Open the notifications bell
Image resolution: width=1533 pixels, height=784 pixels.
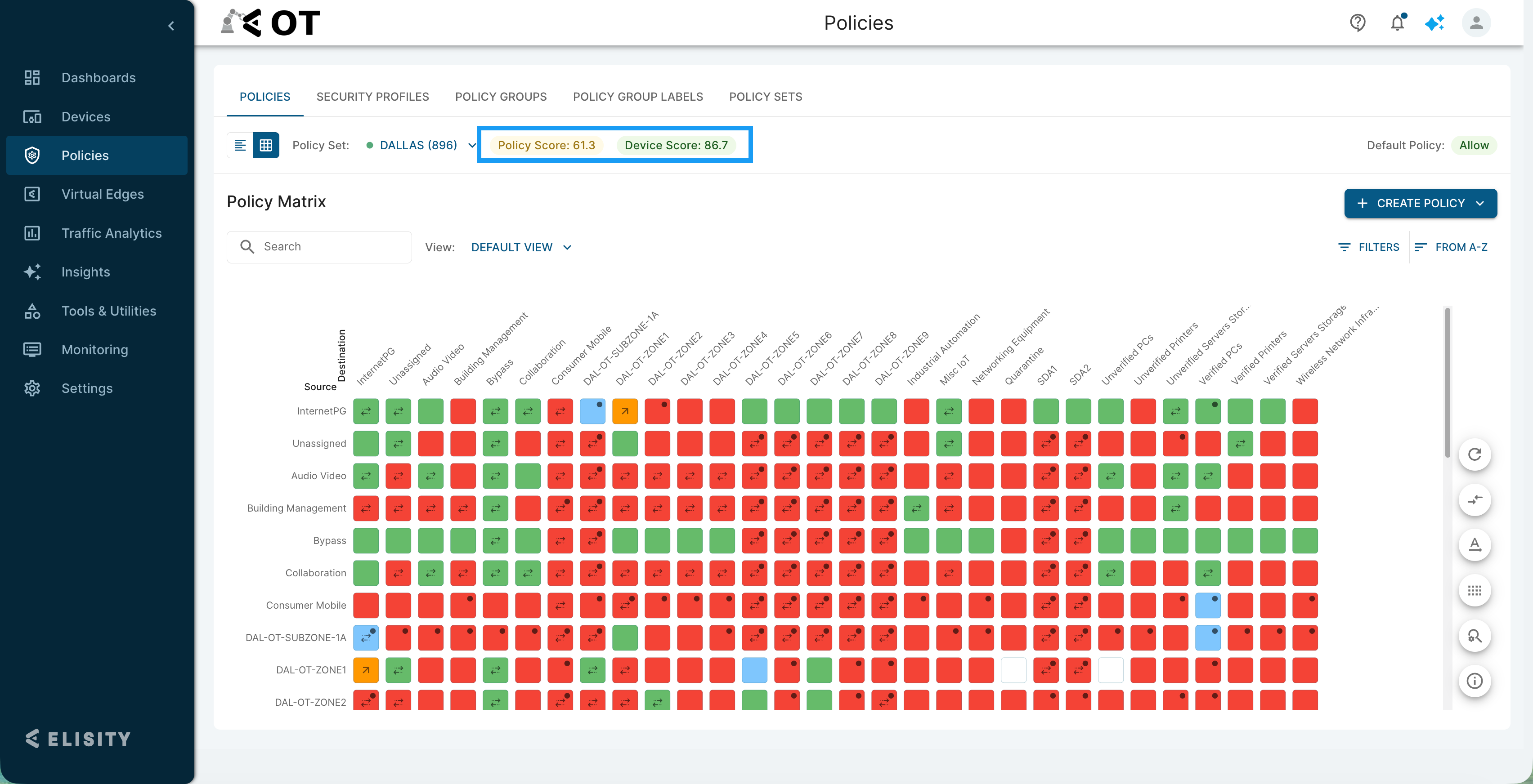click(1397, 22)
